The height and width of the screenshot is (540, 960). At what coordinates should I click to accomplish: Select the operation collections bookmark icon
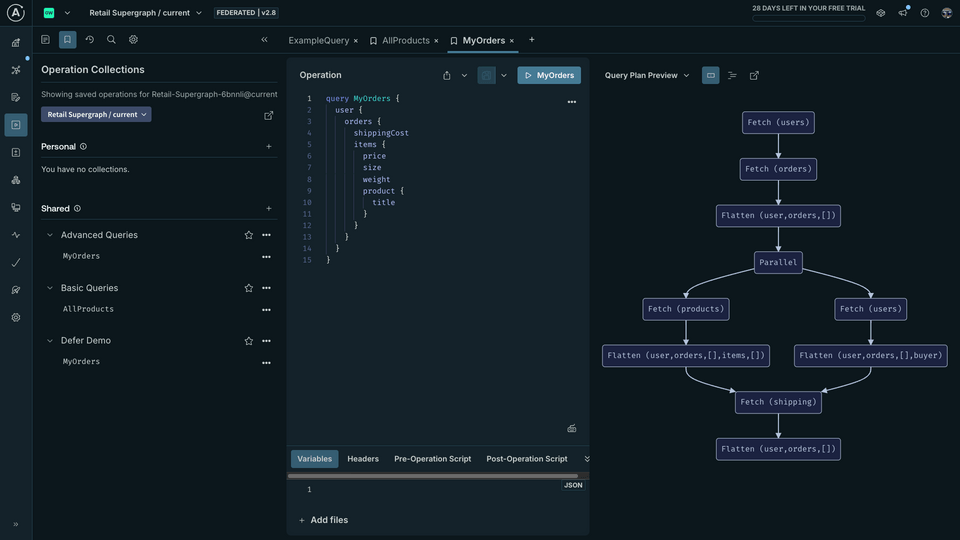coord(67,39)
